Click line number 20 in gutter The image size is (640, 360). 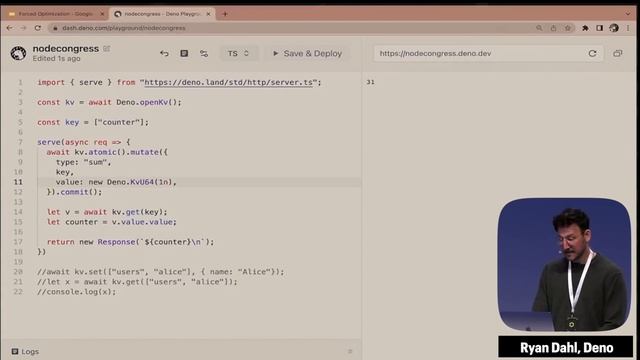(x=18, y=272)
